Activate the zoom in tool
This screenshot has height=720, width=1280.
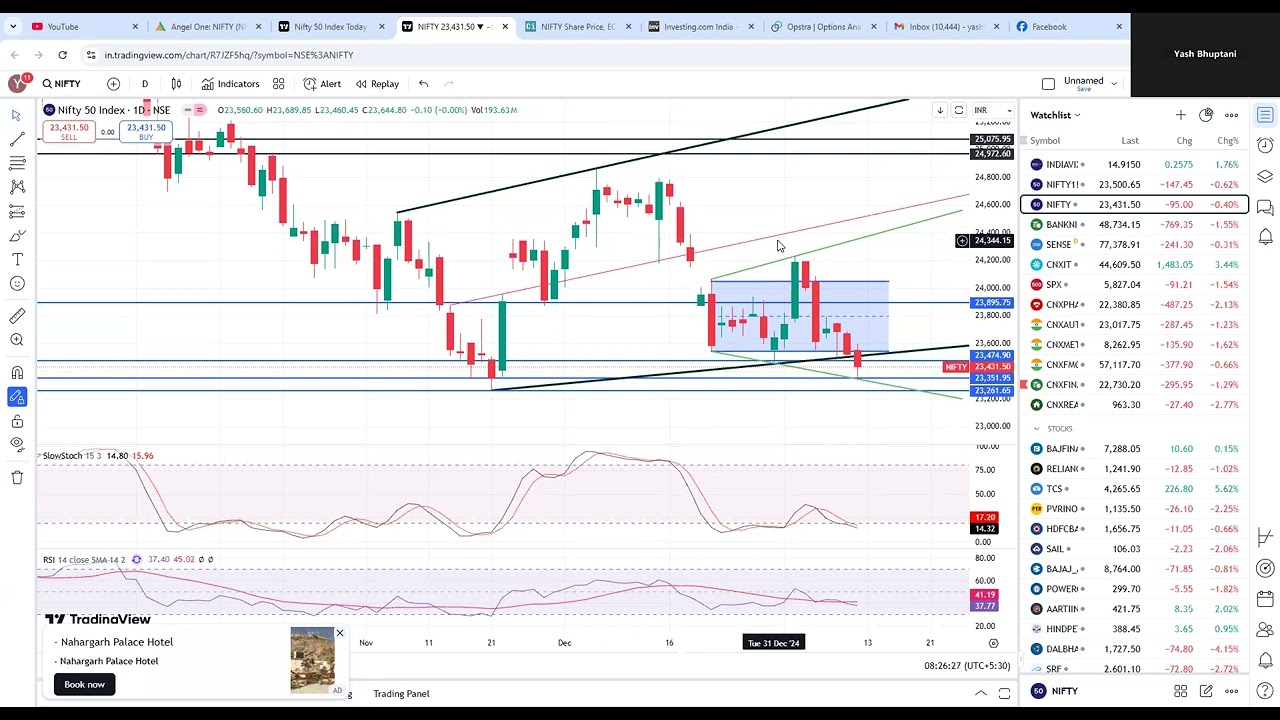[x=17, y=340]
